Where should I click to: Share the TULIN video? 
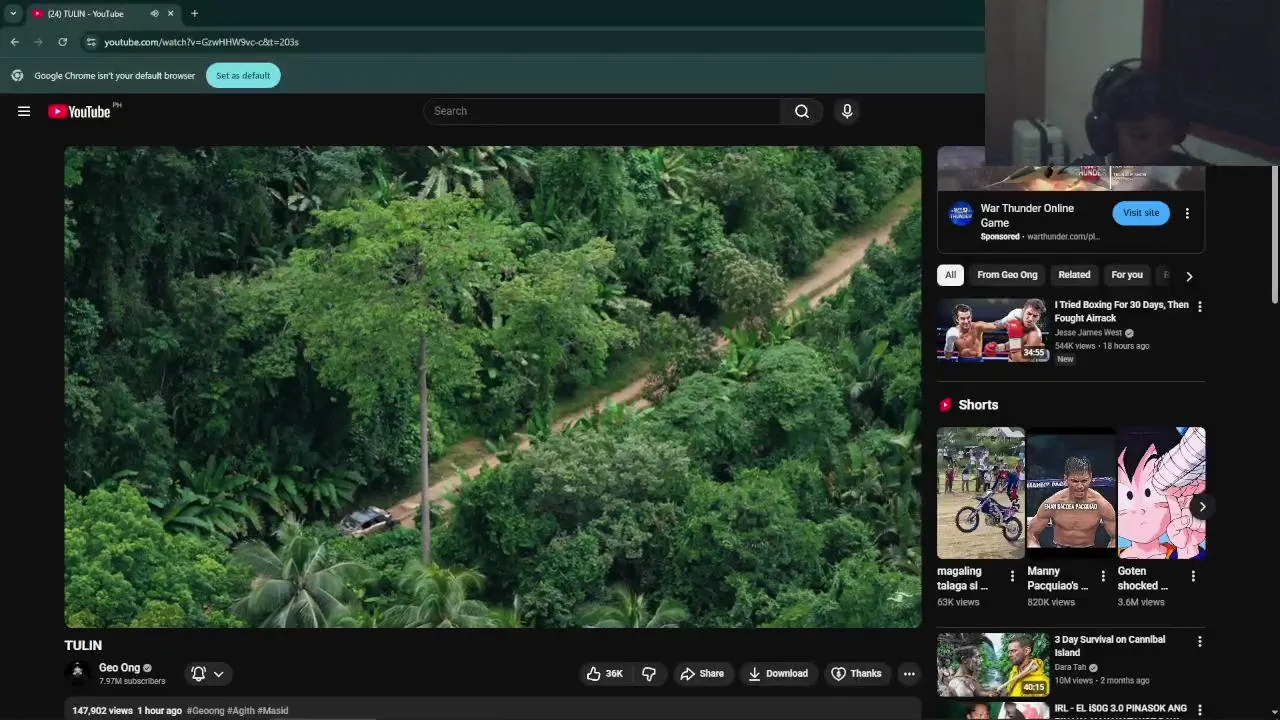(x=702, y=673)
